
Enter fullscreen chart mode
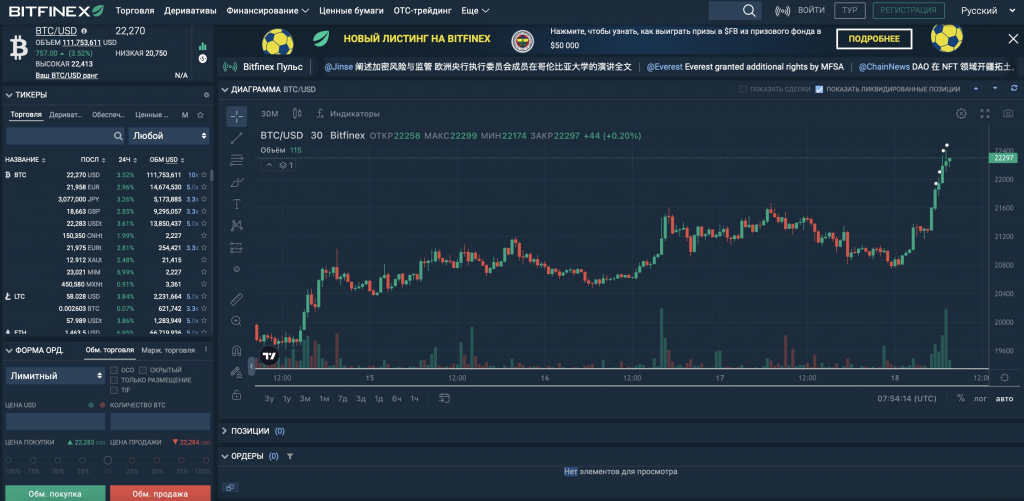click(x=985, y=114)
